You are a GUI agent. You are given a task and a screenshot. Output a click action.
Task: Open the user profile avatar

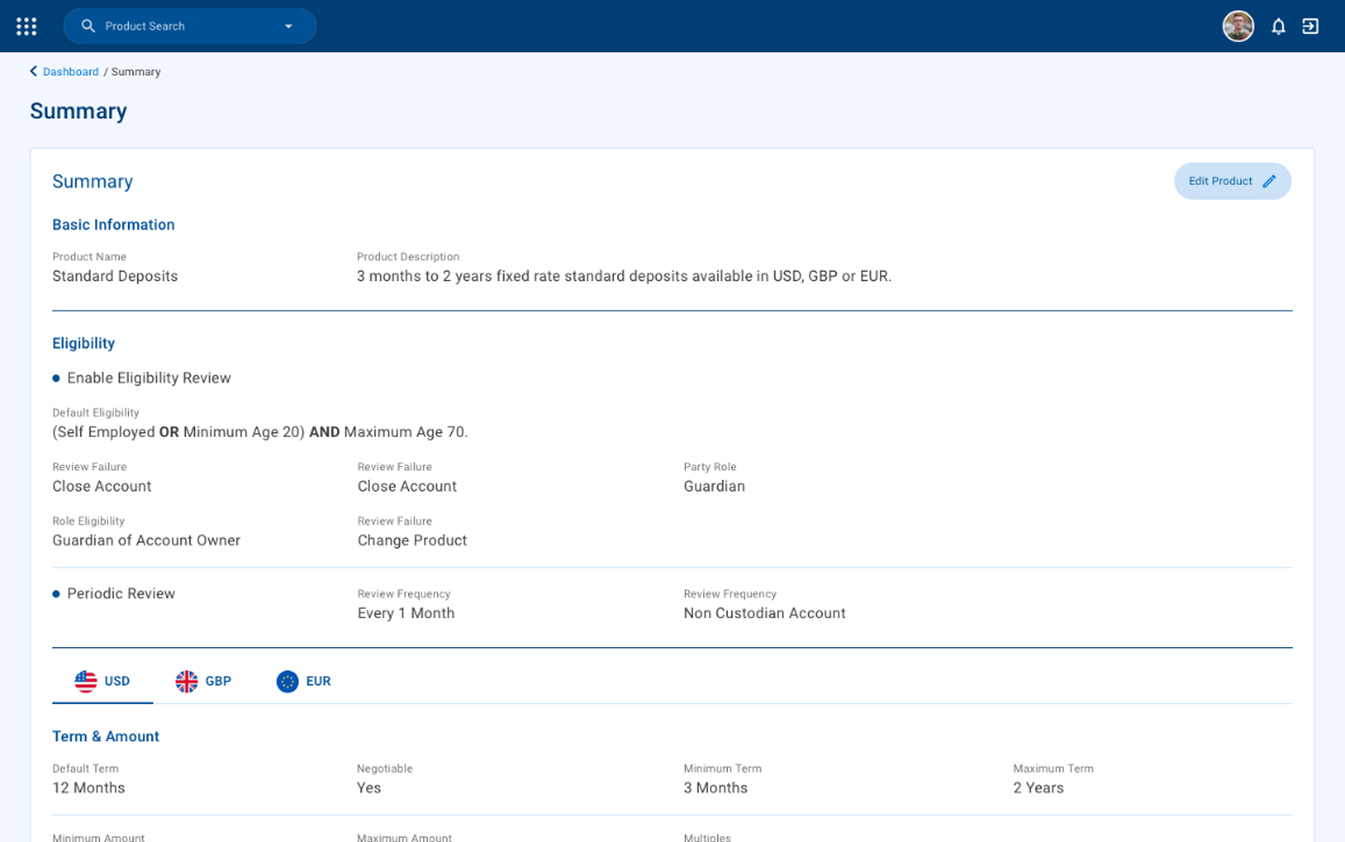1238,26
